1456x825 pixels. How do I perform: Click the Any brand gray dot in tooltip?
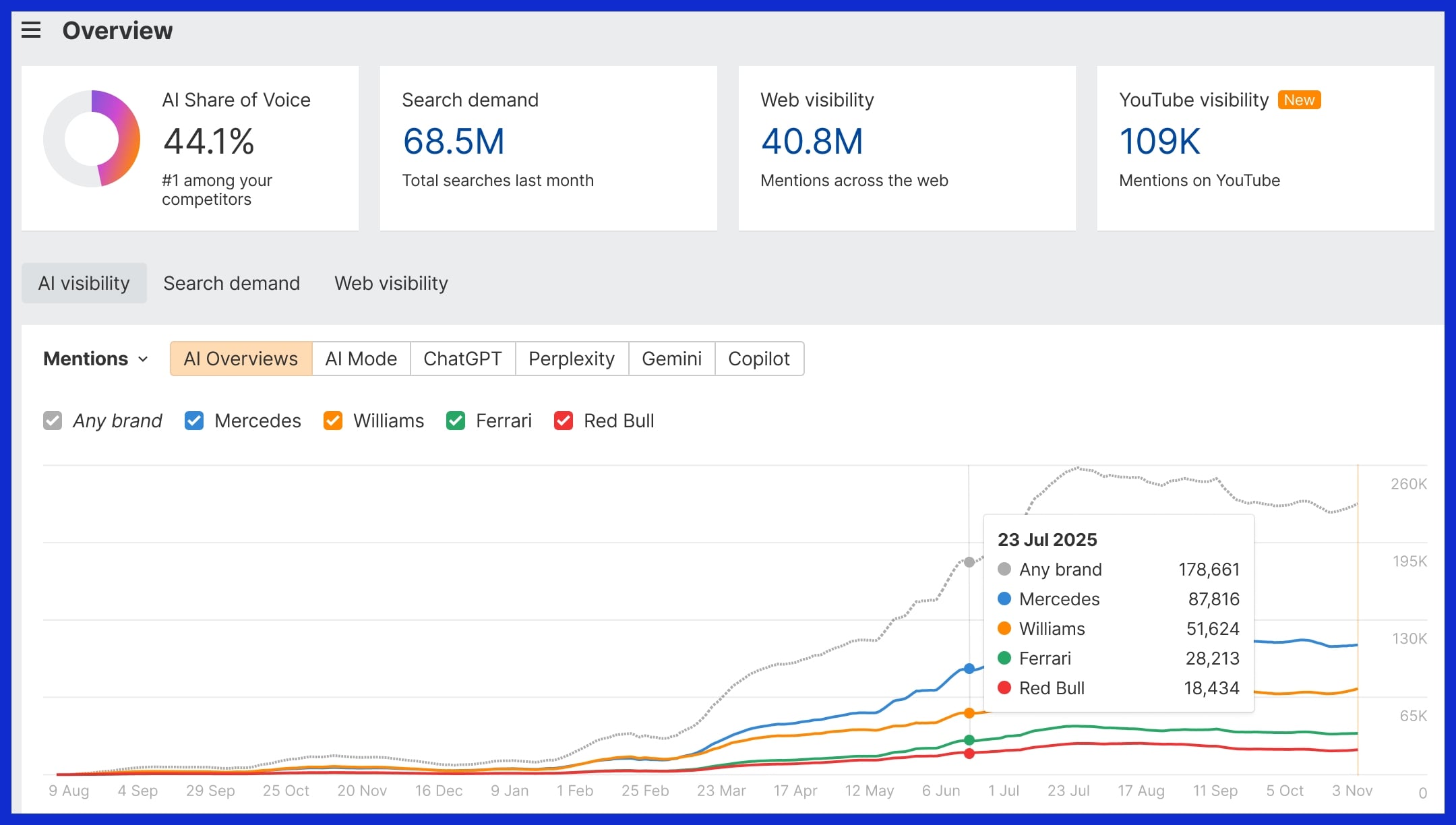pyautogui.click(x=1004, y=569)
